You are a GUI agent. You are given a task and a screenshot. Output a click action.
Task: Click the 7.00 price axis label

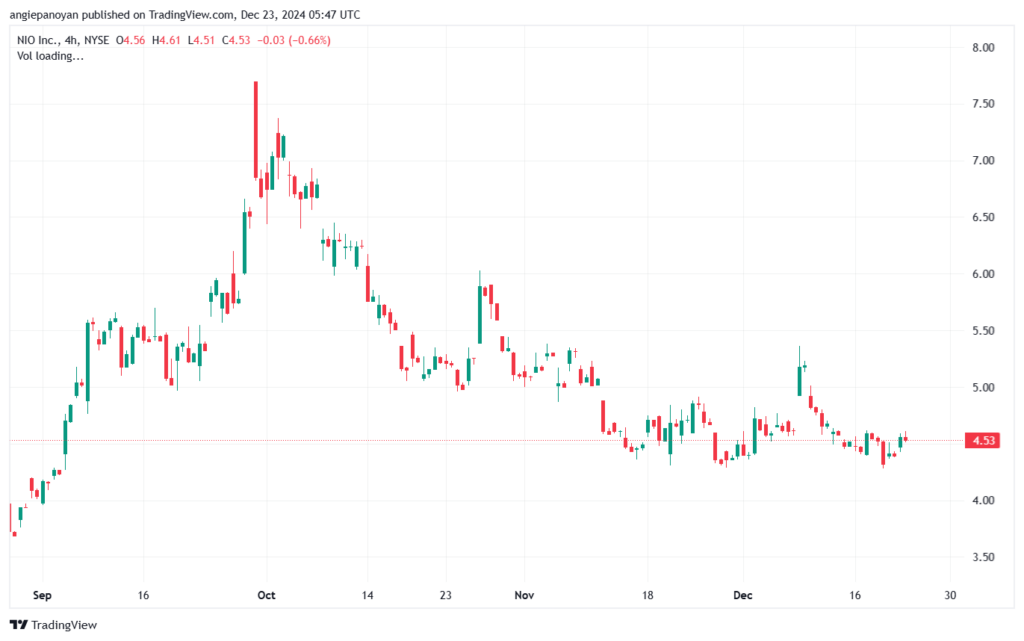coord(983,161)
